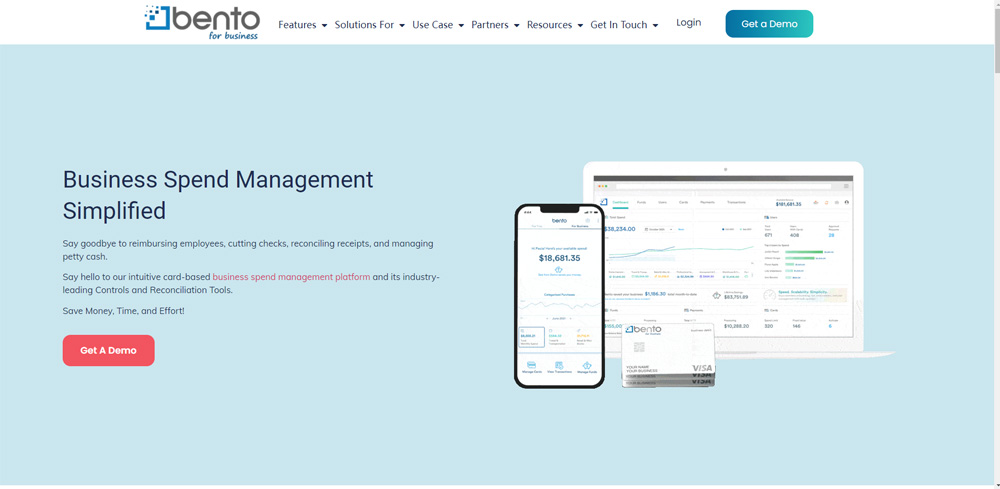Click the phone mockup's $18,681.35 balance
This screenshot has height=489, width=1000.
tap(559, 257)
